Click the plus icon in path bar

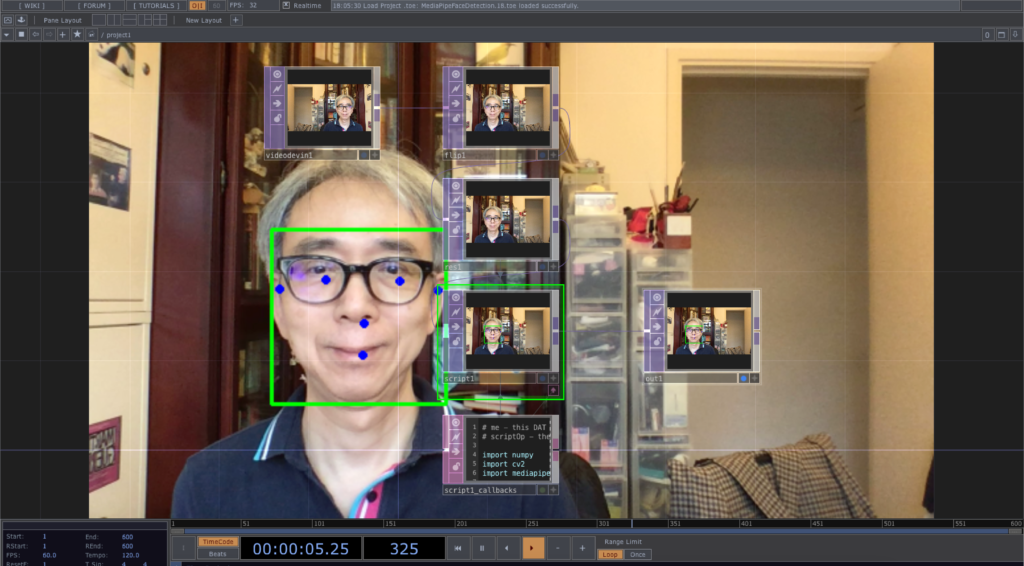click(63, 35)
